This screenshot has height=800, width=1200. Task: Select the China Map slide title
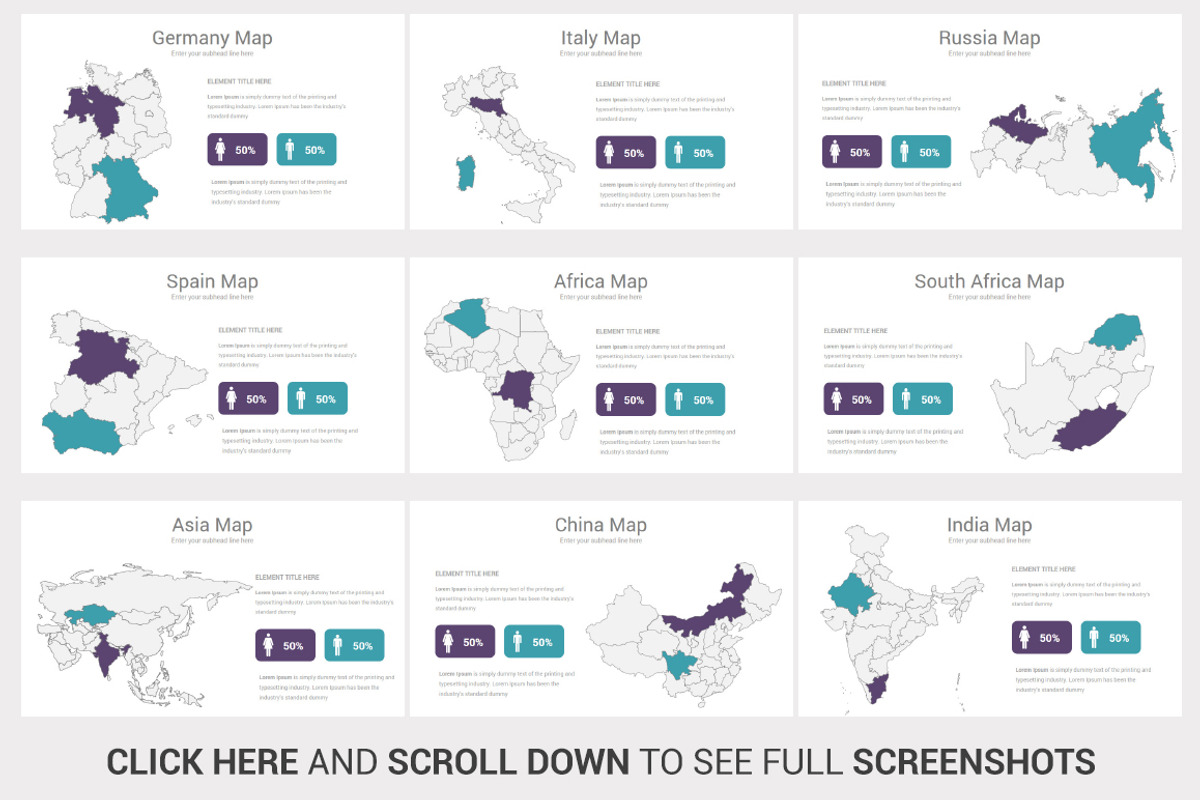[x=600, y=525]
